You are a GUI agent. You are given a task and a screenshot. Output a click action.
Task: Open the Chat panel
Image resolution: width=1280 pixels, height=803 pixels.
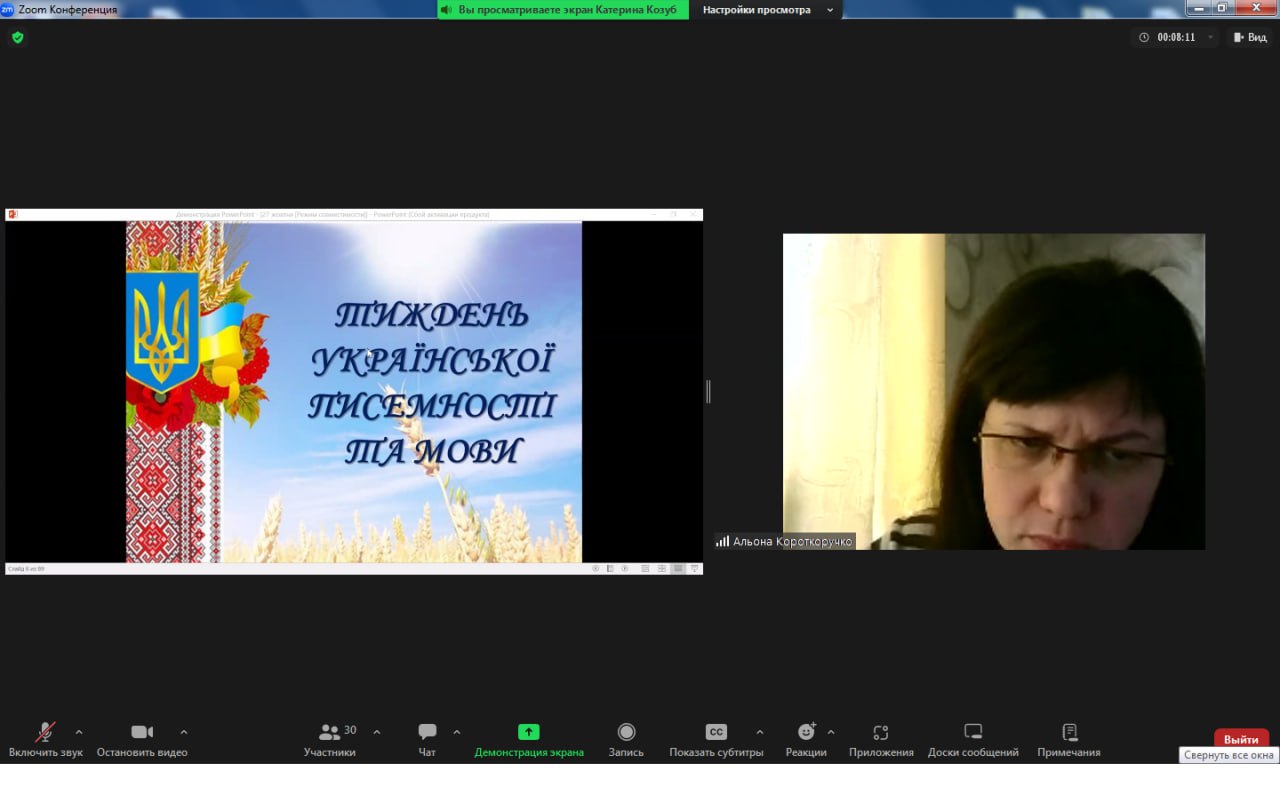(x=427, y=739)
